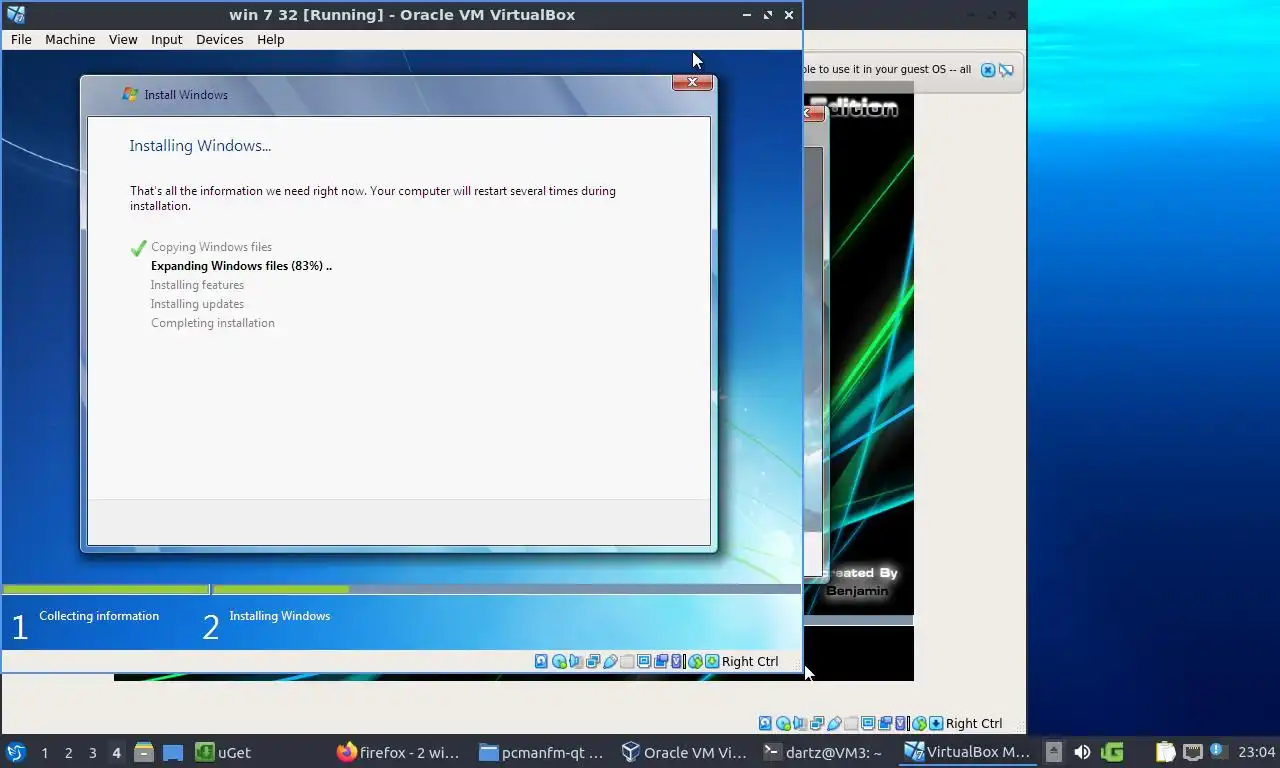Click the don't-show-again icon beside notification X
Screen dimensions: 1280x768
[1007, 70]
